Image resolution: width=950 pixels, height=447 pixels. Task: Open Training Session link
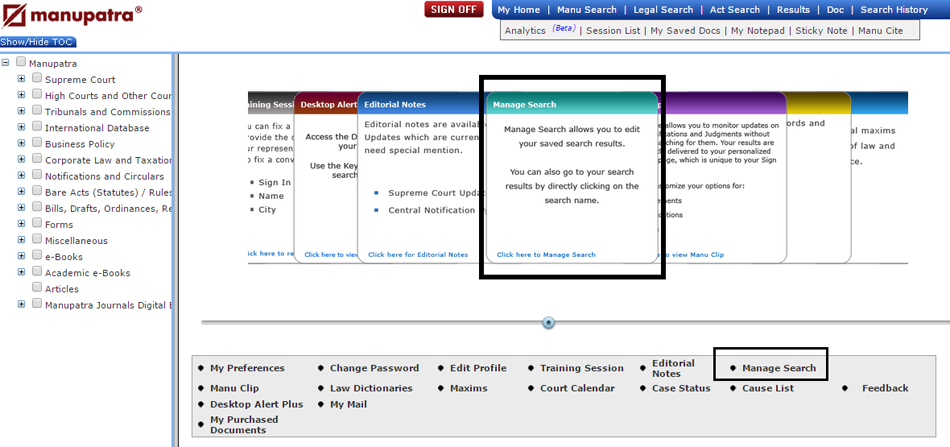582,368
